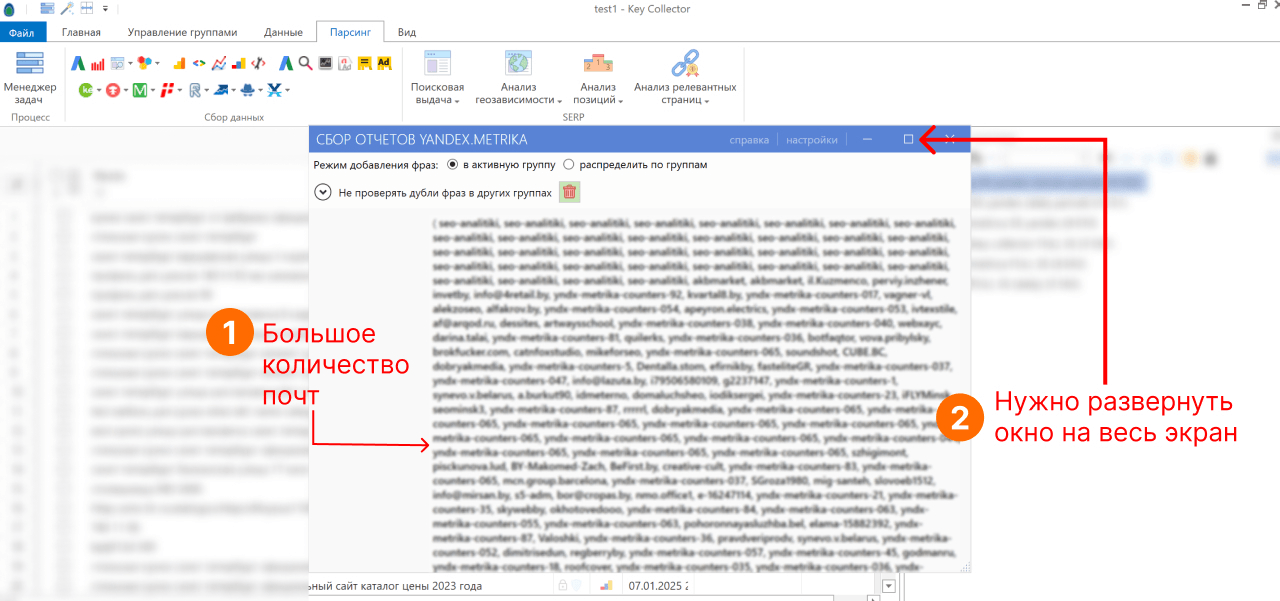Select the Парсинг tab
This screenshot has width=1280, height=601.
tap(350, 32)
